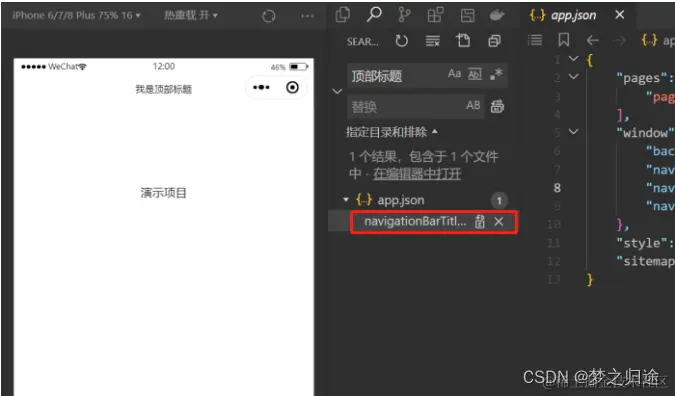The image size is (675, 396).
Task: Collapse all search results icon
Action: pyautogui.click(x=494, y=41)
